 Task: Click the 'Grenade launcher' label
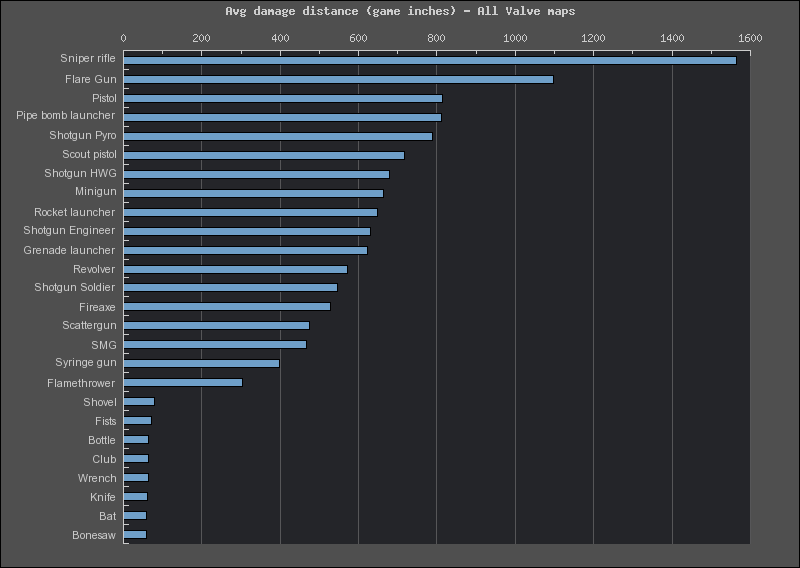point(69,250)
